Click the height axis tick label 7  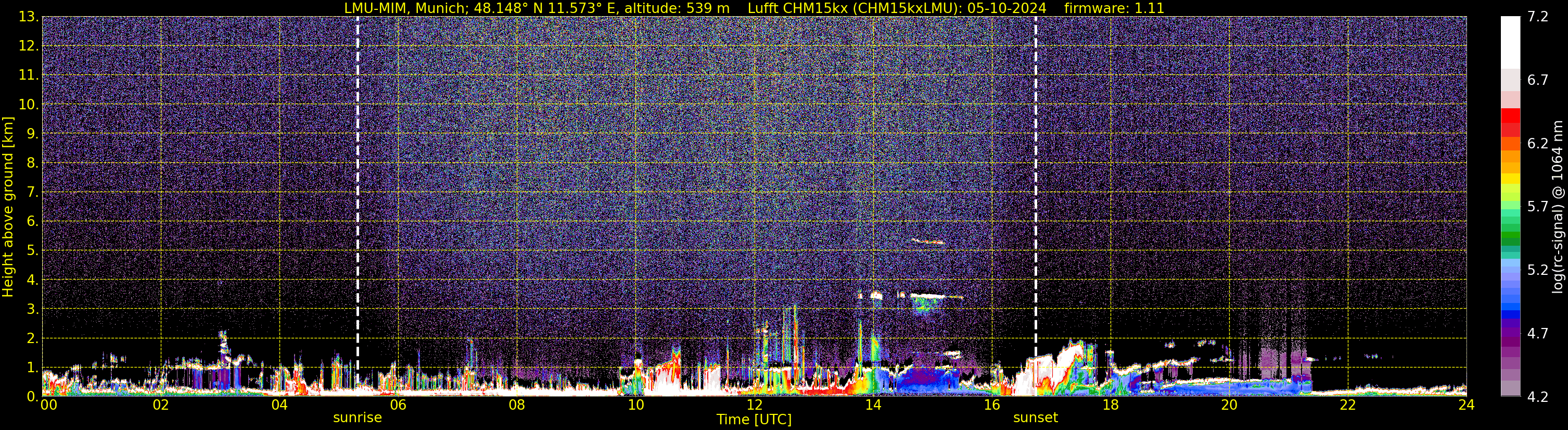pos(33,192)
